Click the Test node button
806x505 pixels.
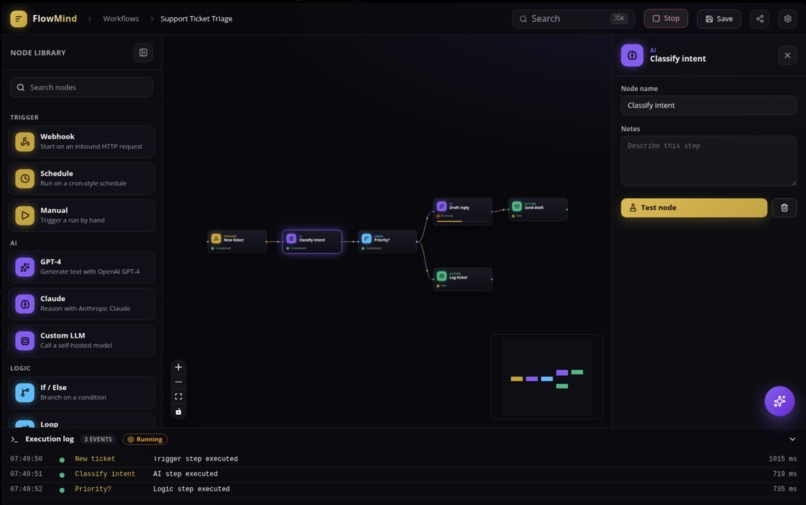coord(693,208)
